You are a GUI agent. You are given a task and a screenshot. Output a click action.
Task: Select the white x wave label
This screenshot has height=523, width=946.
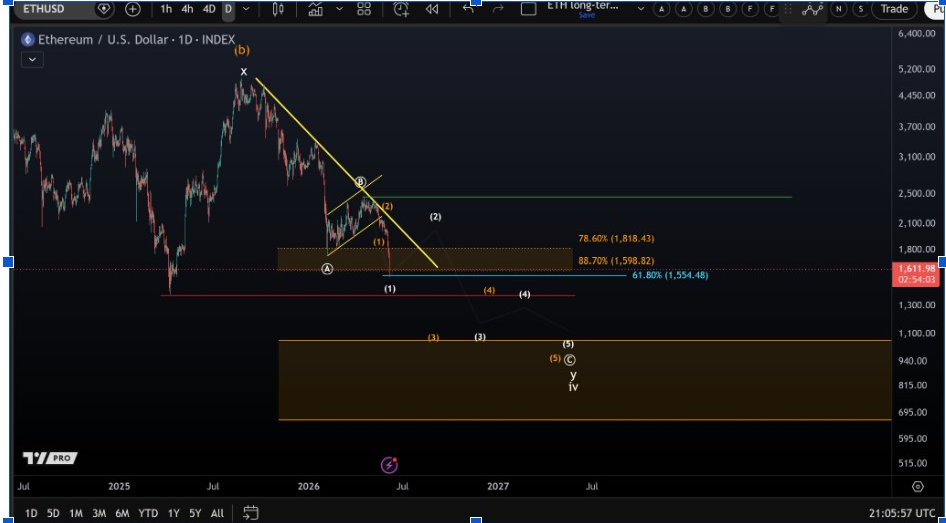point(244,72)
